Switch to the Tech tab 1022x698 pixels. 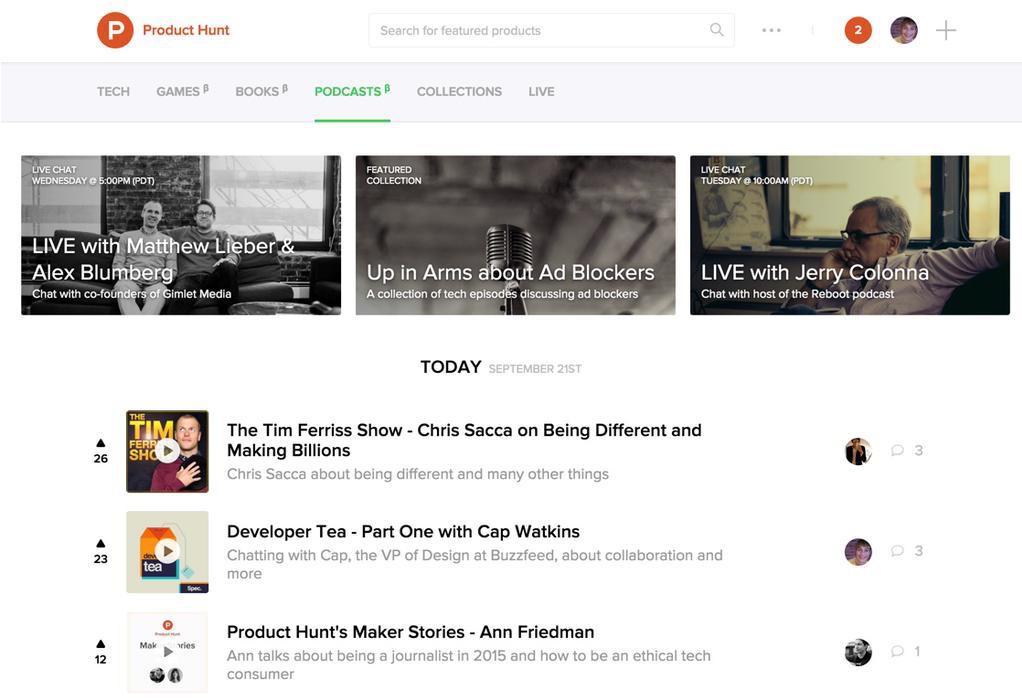pyautogui.click(x=113, y=91)
